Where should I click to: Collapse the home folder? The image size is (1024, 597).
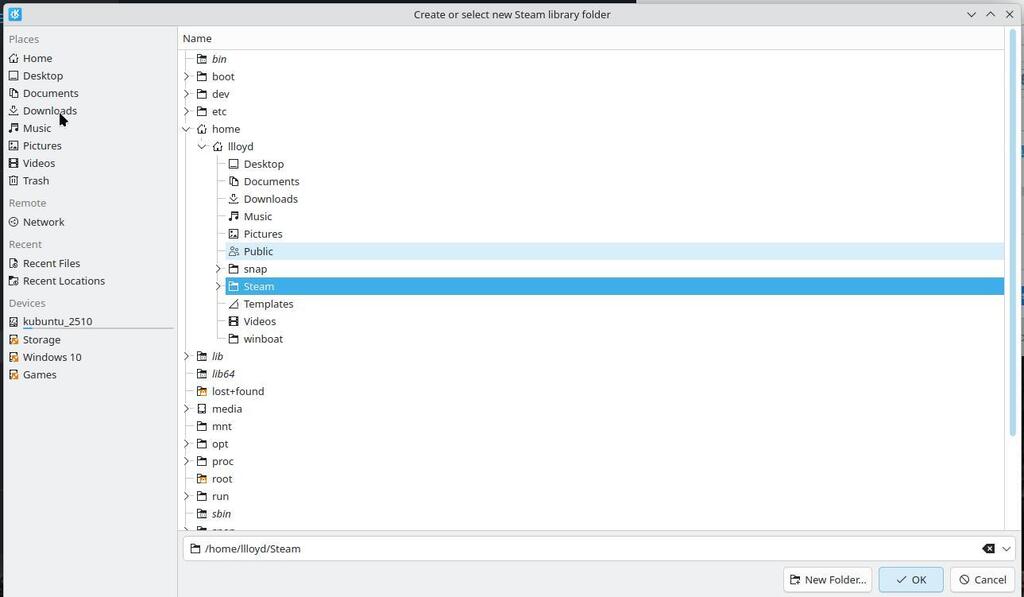click(187, 129)
